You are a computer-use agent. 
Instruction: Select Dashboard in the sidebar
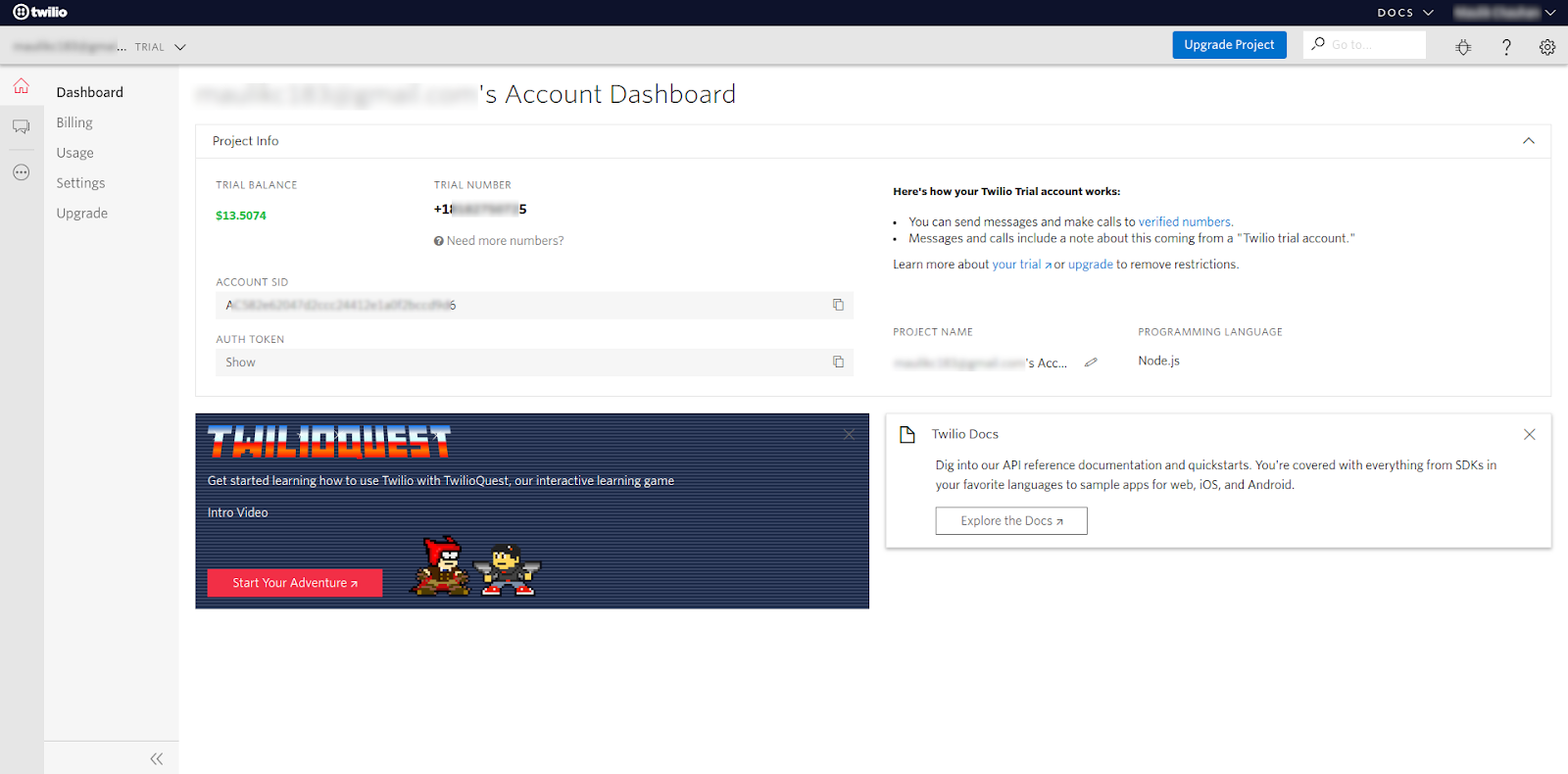coord(89,92)
